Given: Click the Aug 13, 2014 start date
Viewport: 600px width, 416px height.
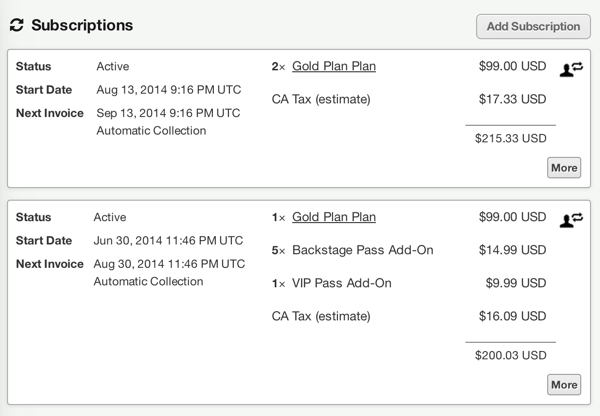Looking at the screenshot, I should [168, 90].
